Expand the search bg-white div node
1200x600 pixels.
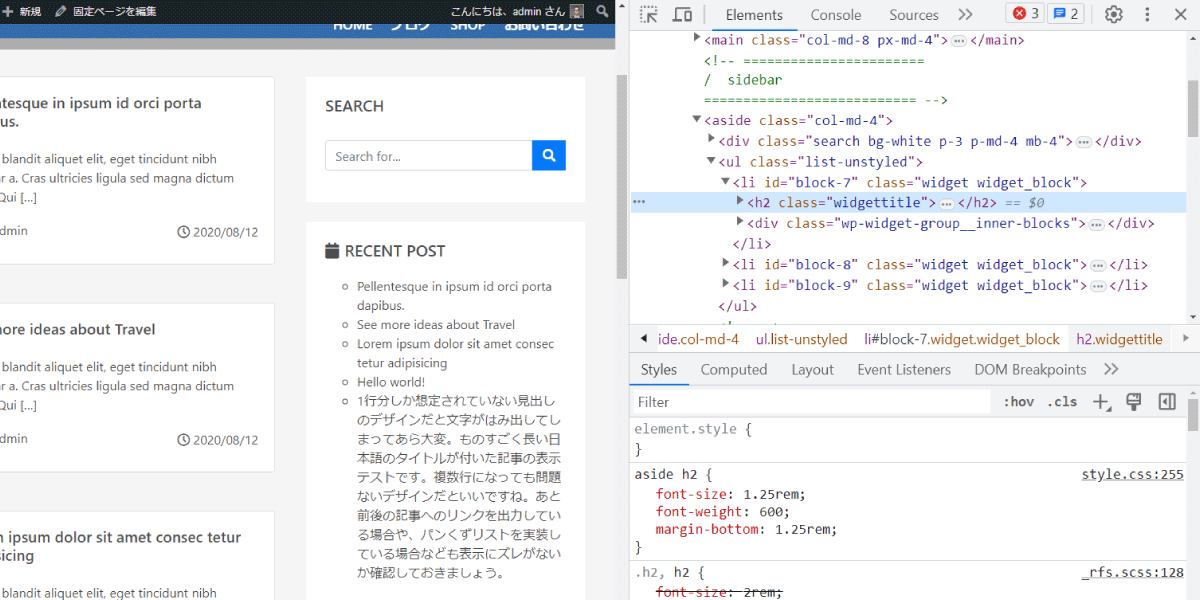coord(712,141)
